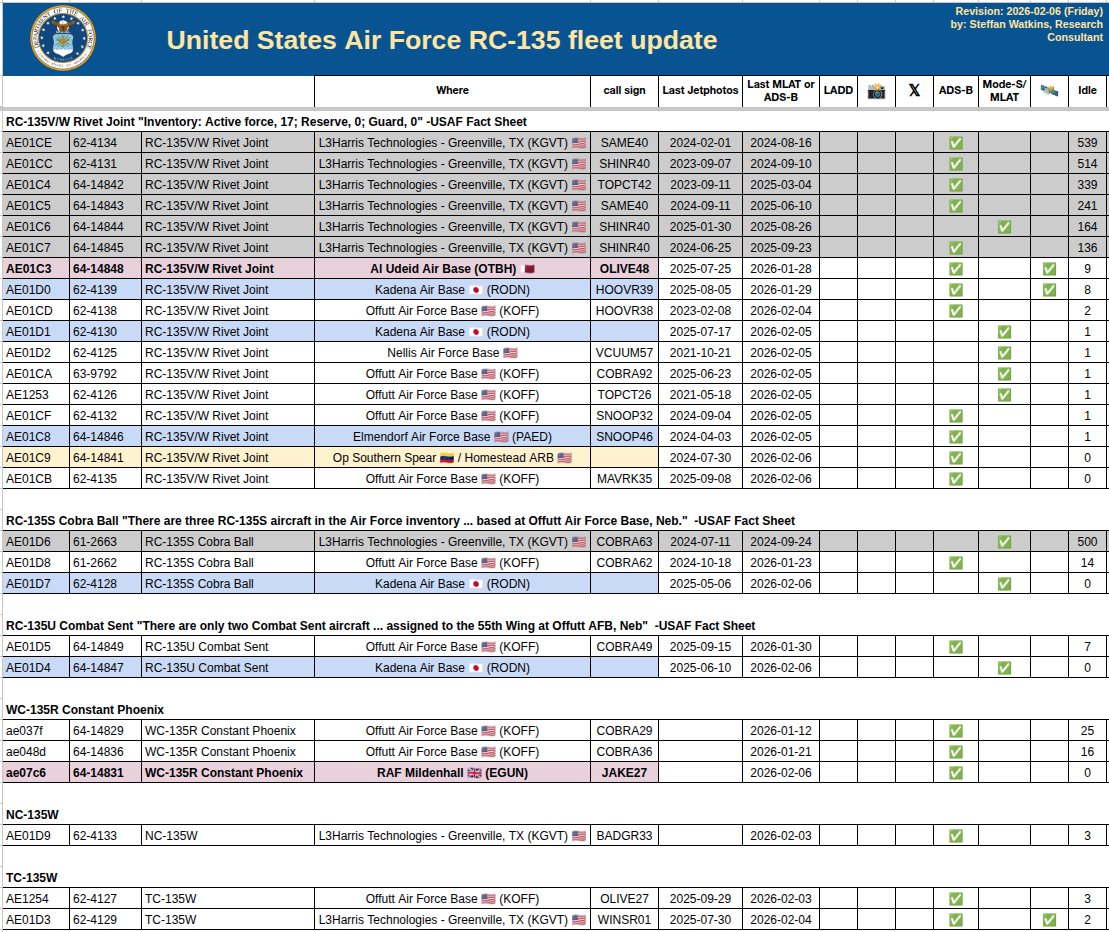This screenshot has height=932, width=1109.
Task: Select the 'RC-135U Combat Sent' cell in the AE01D5 row
Action: pos(228,647)
